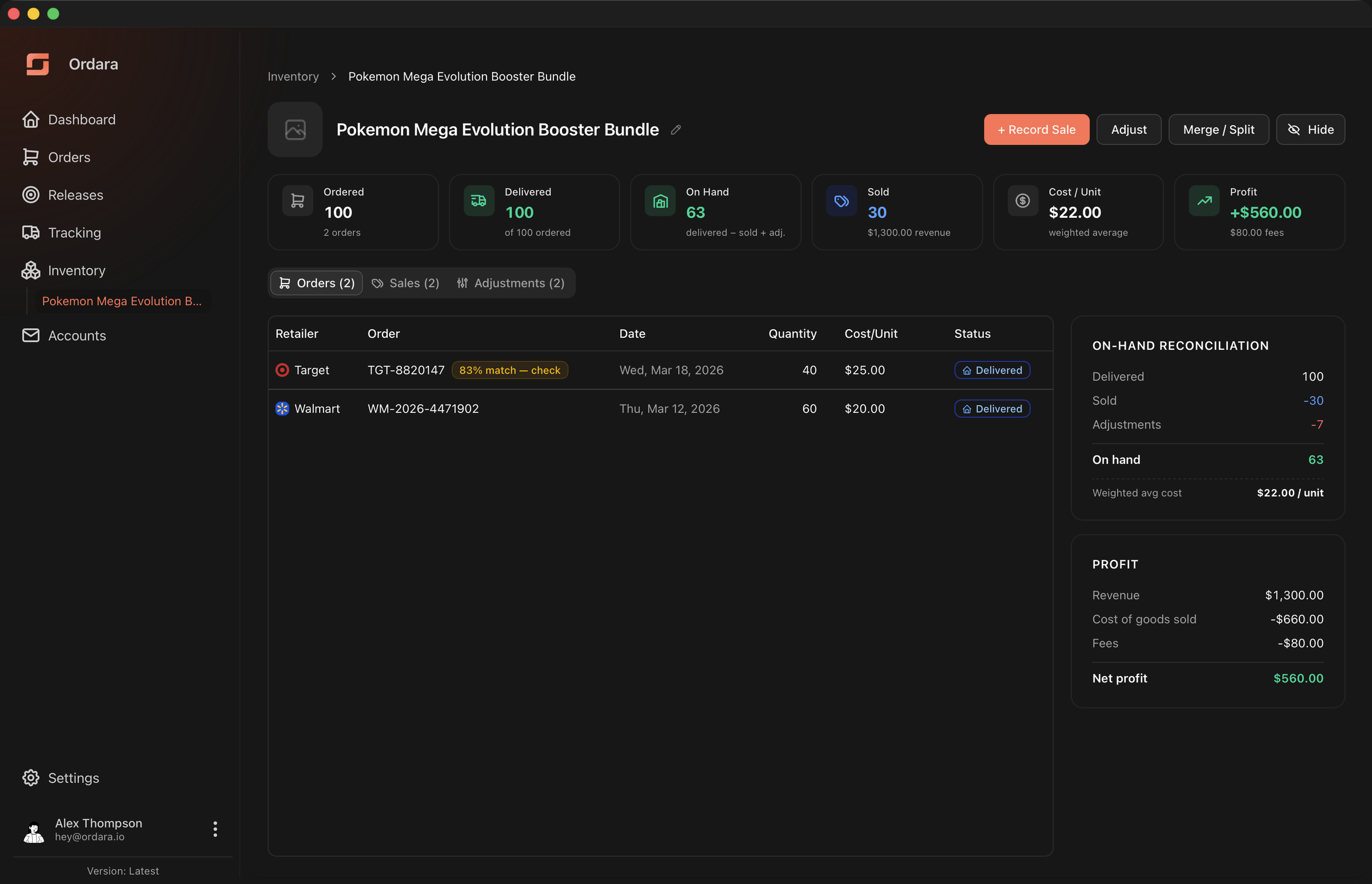Click order number TGT-8820147

click(x=406, y=370)
